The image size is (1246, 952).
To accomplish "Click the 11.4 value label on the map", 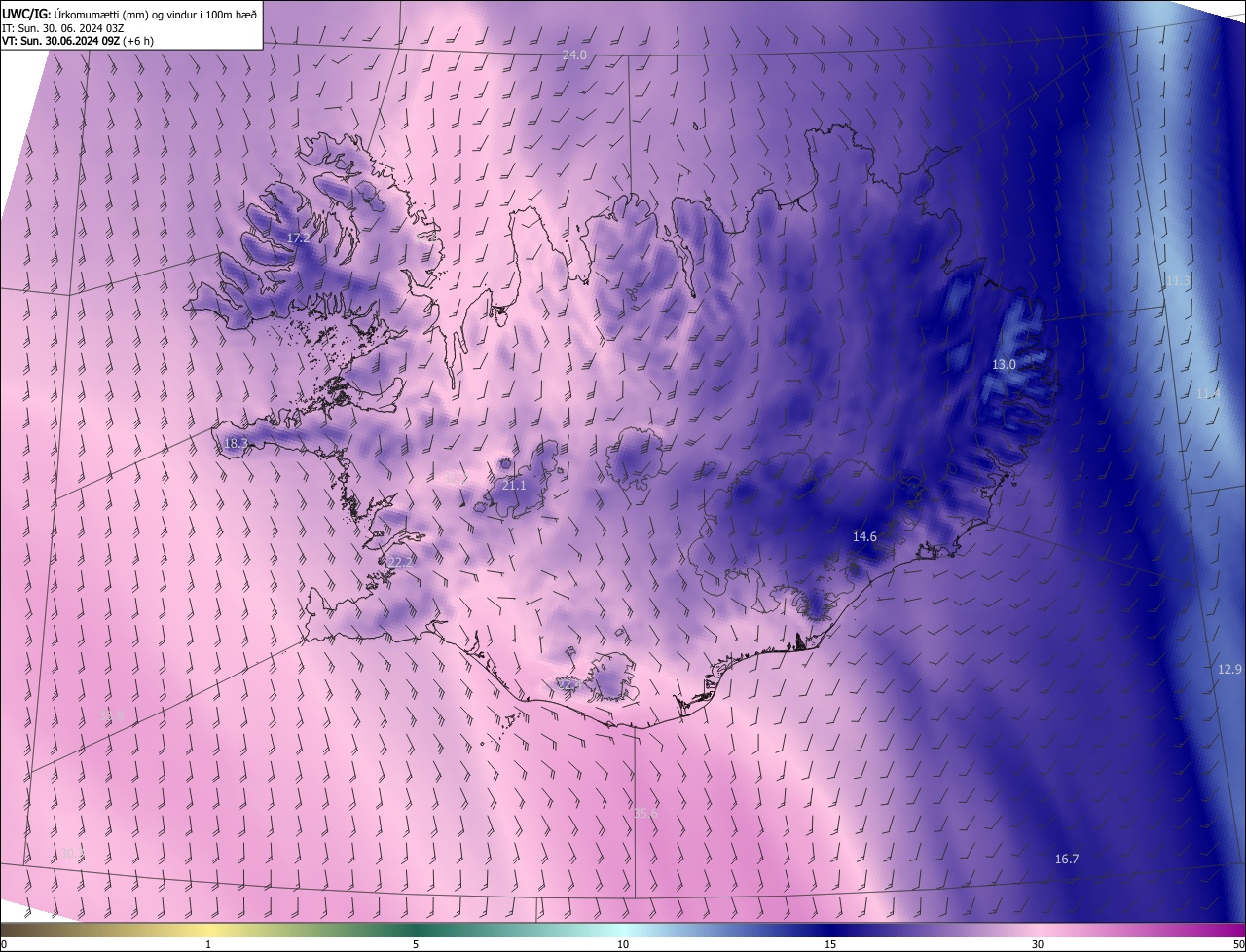I will click(1207, 393).
